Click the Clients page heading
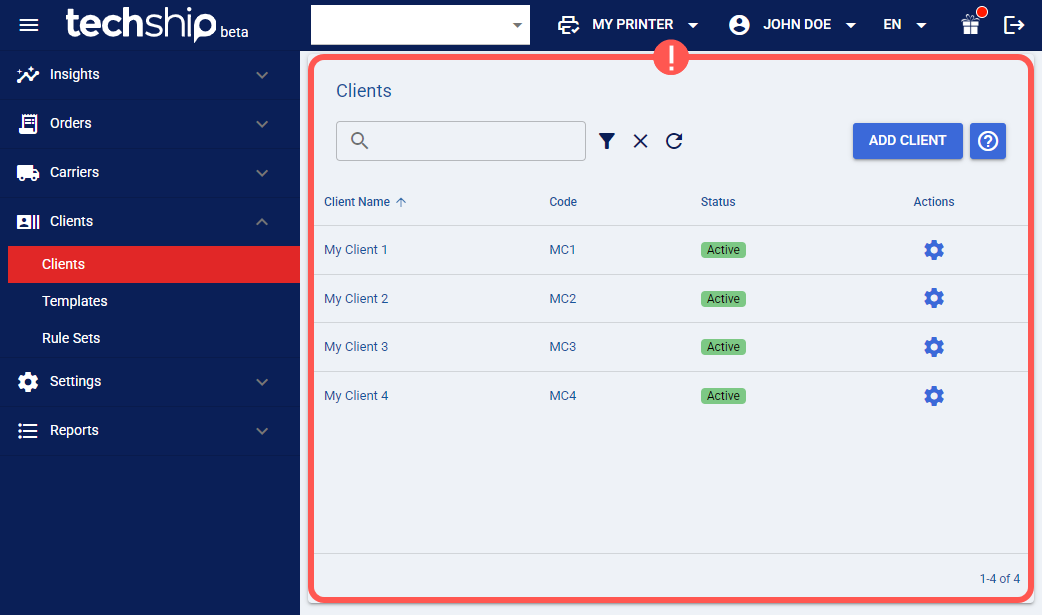The width and height of the screenshot is (1042, 615). (364, 91)
